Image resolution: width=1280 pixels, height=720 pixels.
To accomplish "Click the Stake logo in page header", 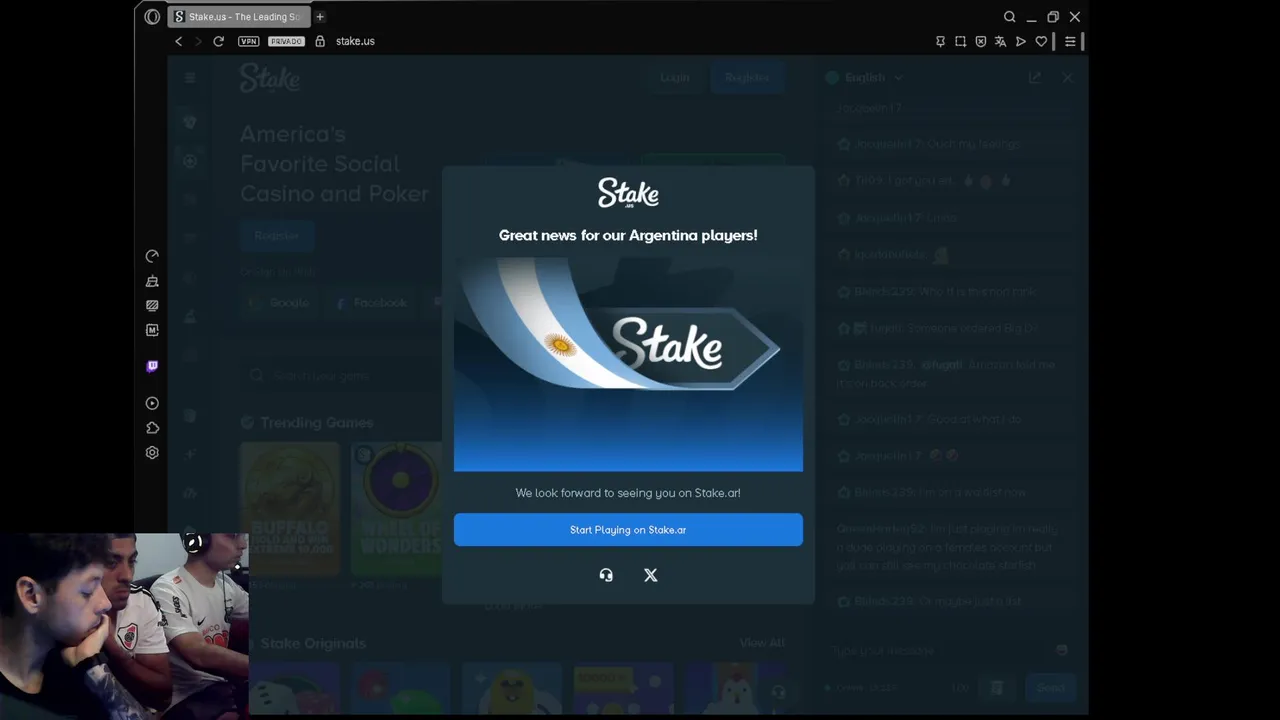I will click(270, 77).
